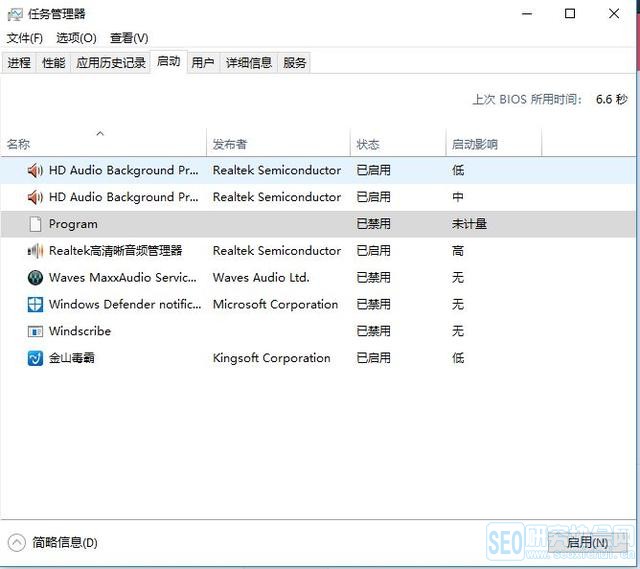Click the Realtek高清晰音频管理器 icon
This screenshot has height=569, width=640.
(35, 251)
